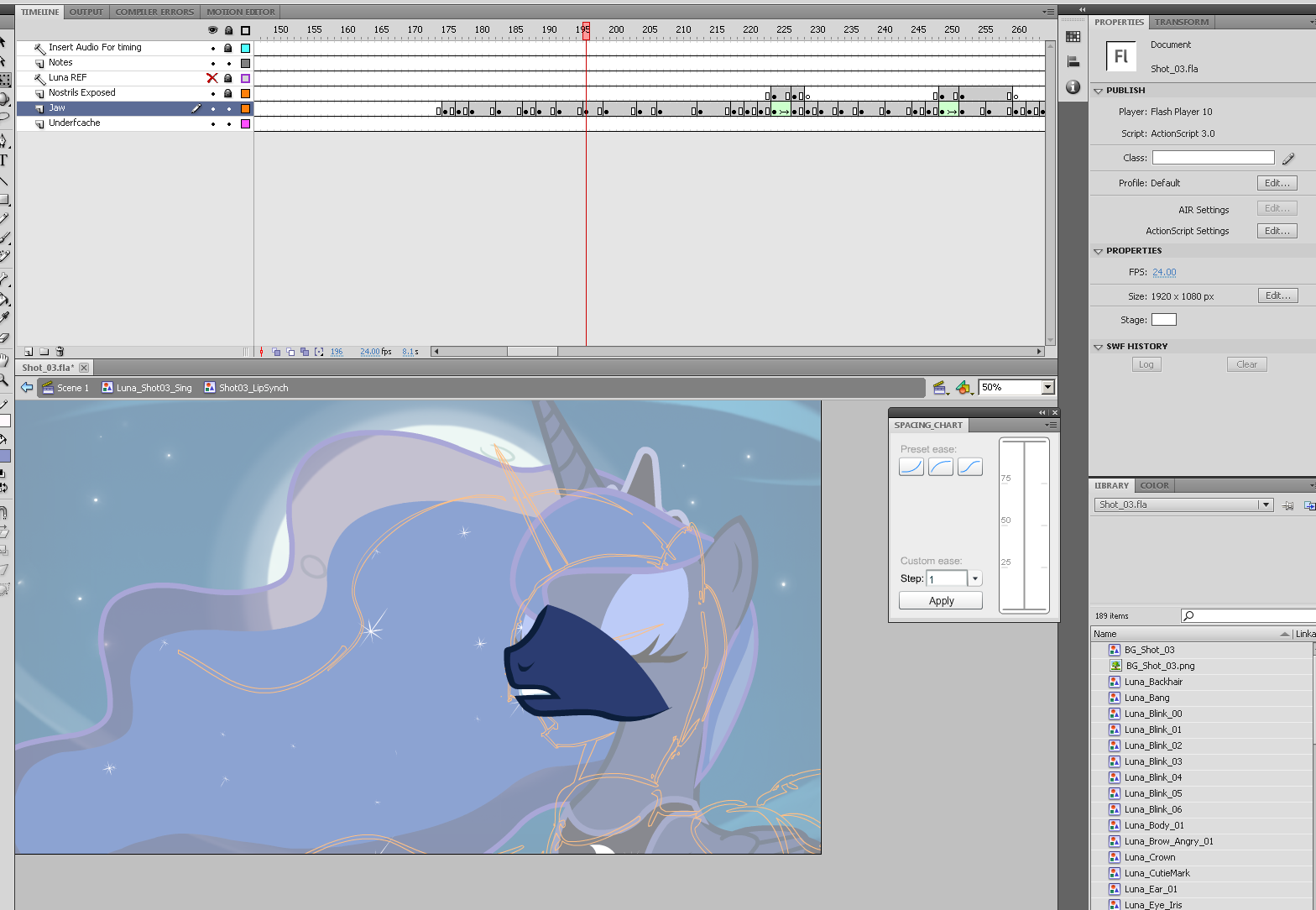1316x910 pixels.
Task: Click Jaw layer orange outline color swatch
Action: point(246,108)
